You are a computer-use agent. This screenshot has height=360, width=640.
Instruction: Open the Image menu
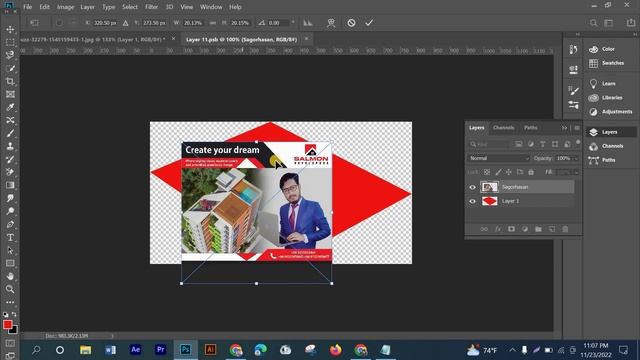[65, 7]
